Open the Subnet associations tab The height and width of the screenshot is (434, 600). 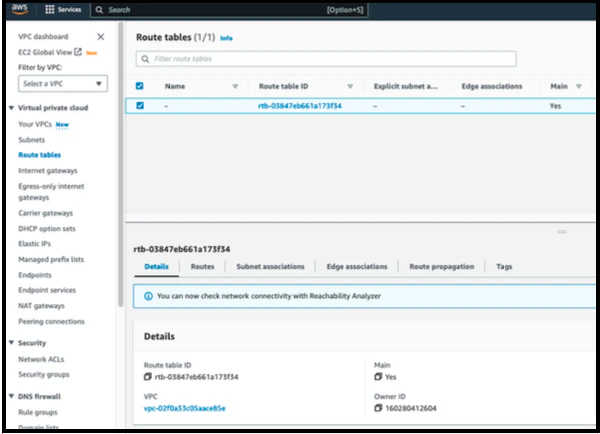click(270, 266)
